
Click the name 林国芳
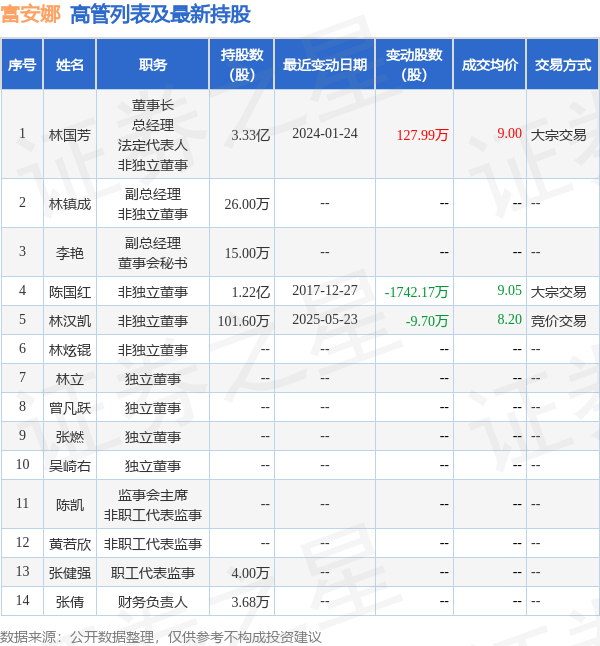coord(70,135)
